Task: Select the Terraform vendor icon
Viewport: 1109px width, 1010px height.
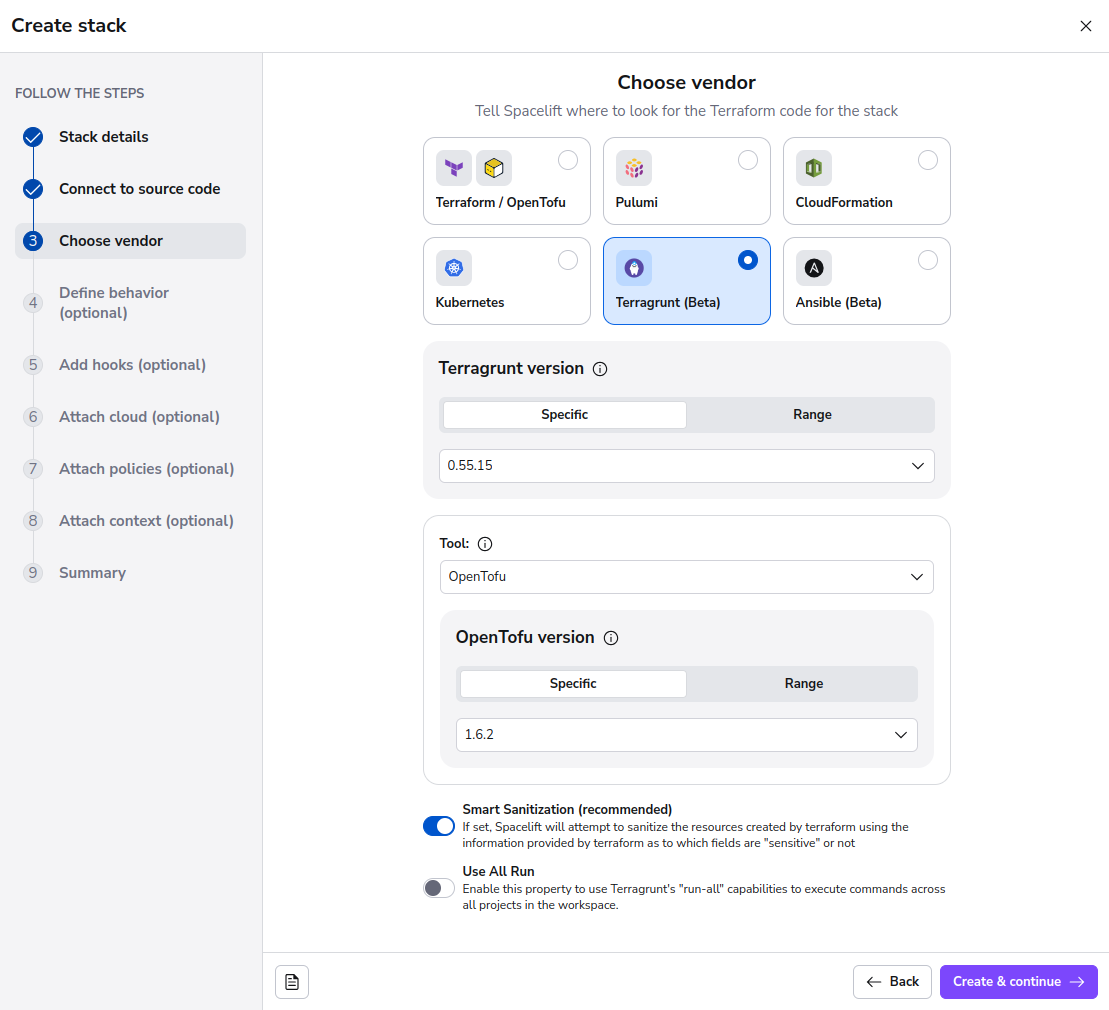Action: pyautogui.click(x=453, y=168)
